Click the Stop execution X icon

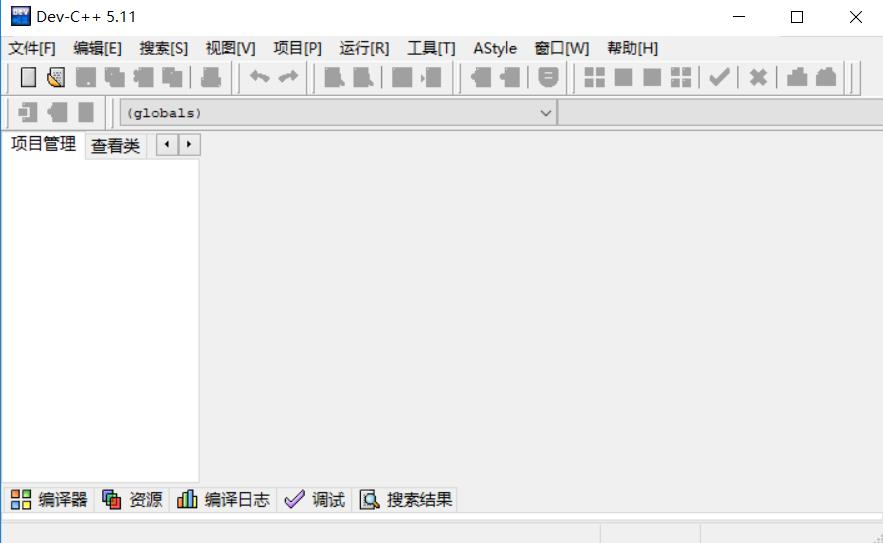pyautogui.click(x=758, y=77)
